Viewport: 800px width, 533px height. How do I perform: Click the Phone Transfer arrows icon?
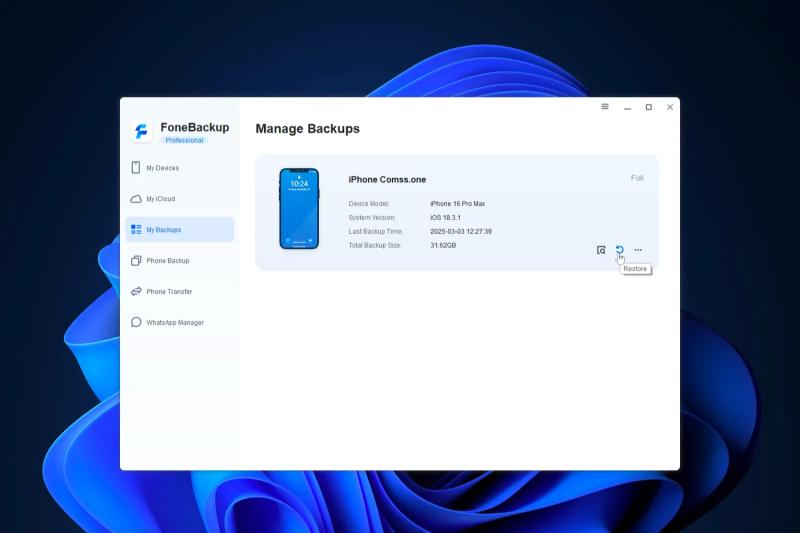click(136, 291)
